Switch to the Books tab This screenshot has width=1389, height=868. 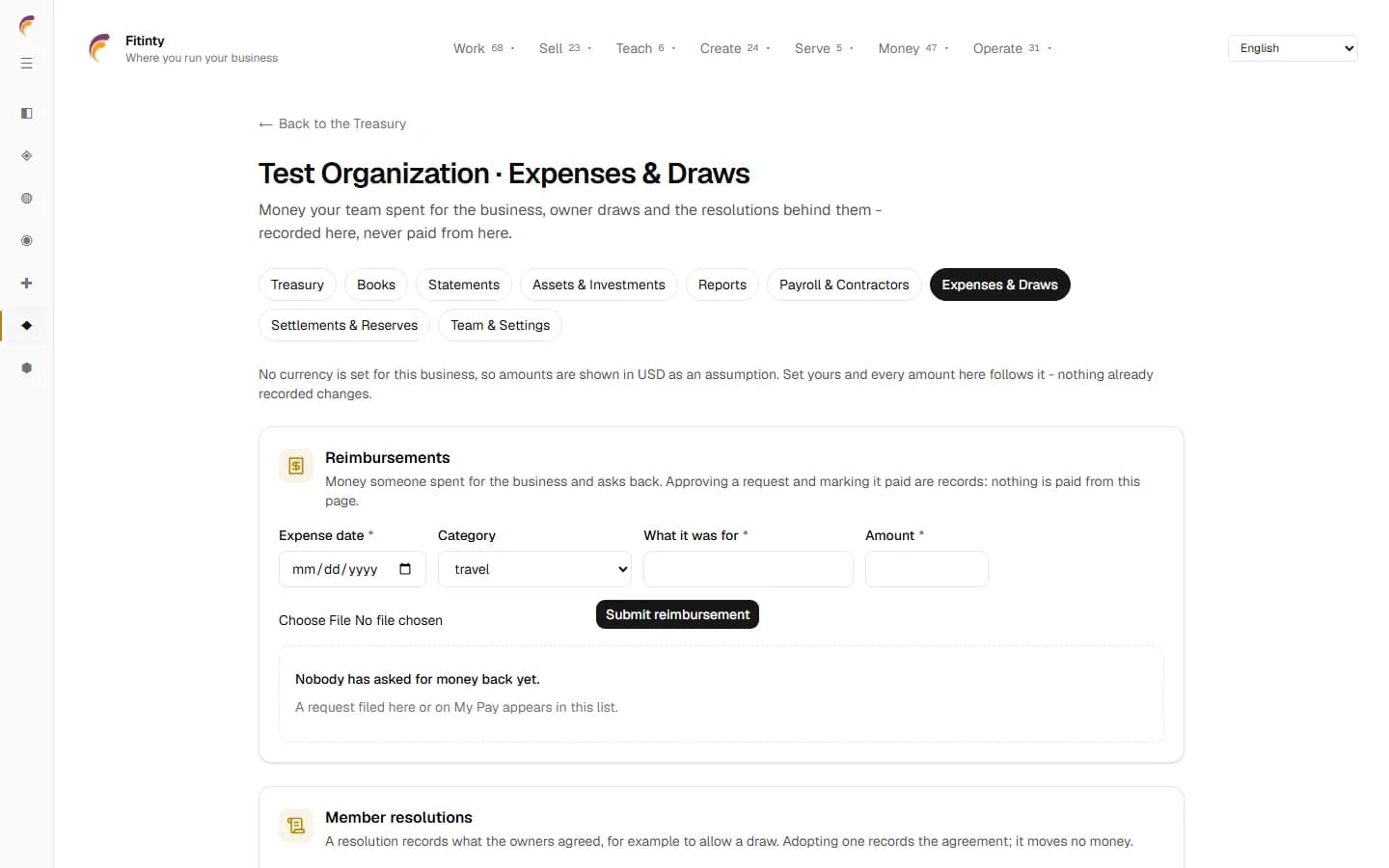(376, 285)
